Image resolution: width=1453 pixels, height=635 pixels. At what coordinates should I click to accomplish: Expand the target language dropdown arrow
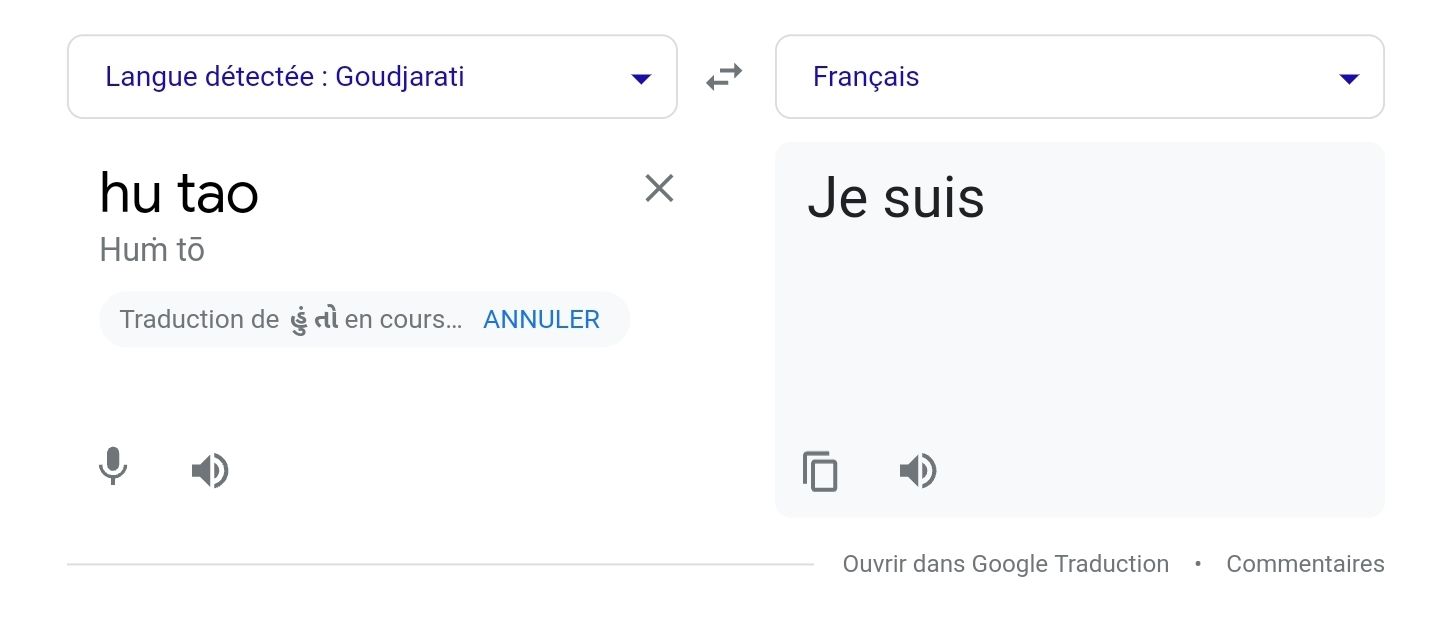[1350, 77]
